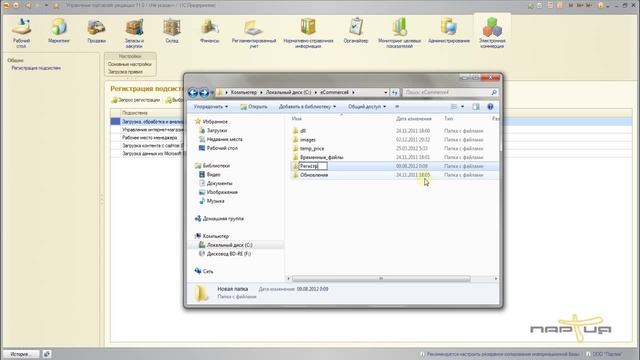Image resolution: width=640 pixels, height=360 pixels.
Task: Toggle the Explorer preview pane icon
Action: [x=476, y=107]
